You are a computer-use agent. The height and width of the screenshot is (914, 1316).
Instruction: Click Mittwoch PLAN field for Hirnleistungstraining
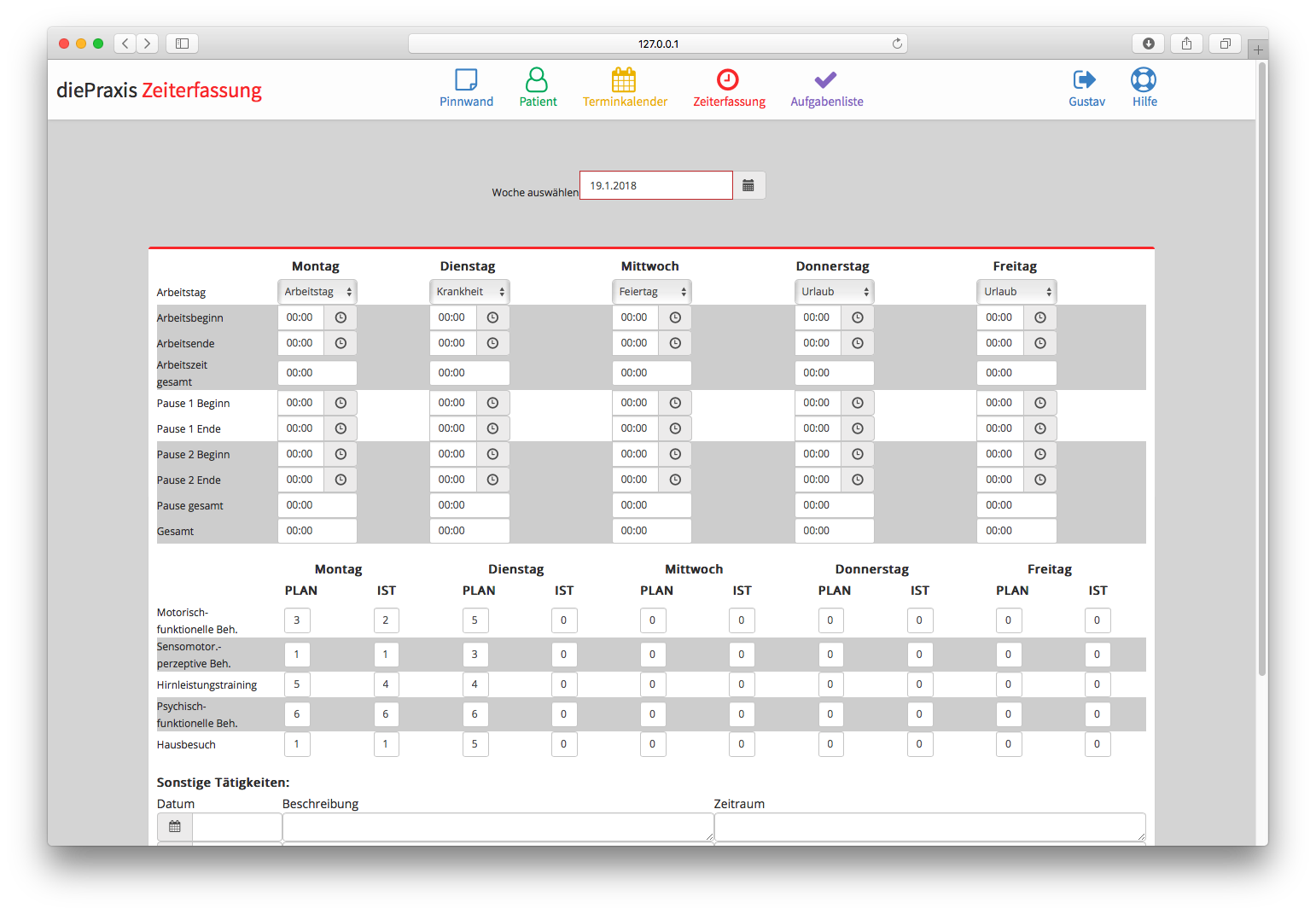coord(653,684)
